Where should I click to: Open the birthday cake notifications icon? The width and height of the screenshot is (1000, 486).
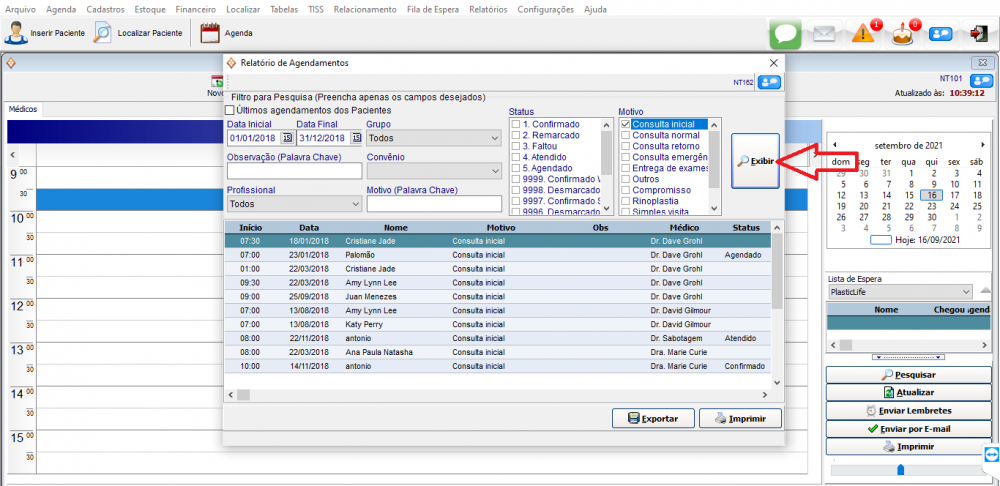click(903, 33)
